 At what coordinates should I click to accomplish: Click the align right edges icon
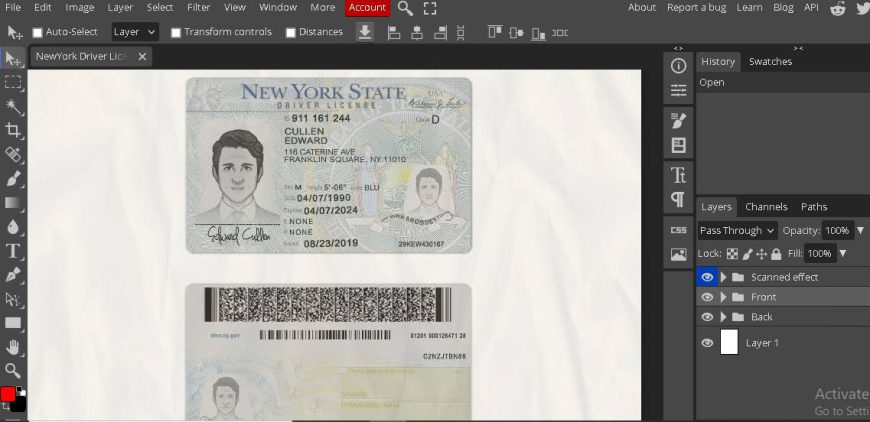pyautogui.click(x=441, y=33)
